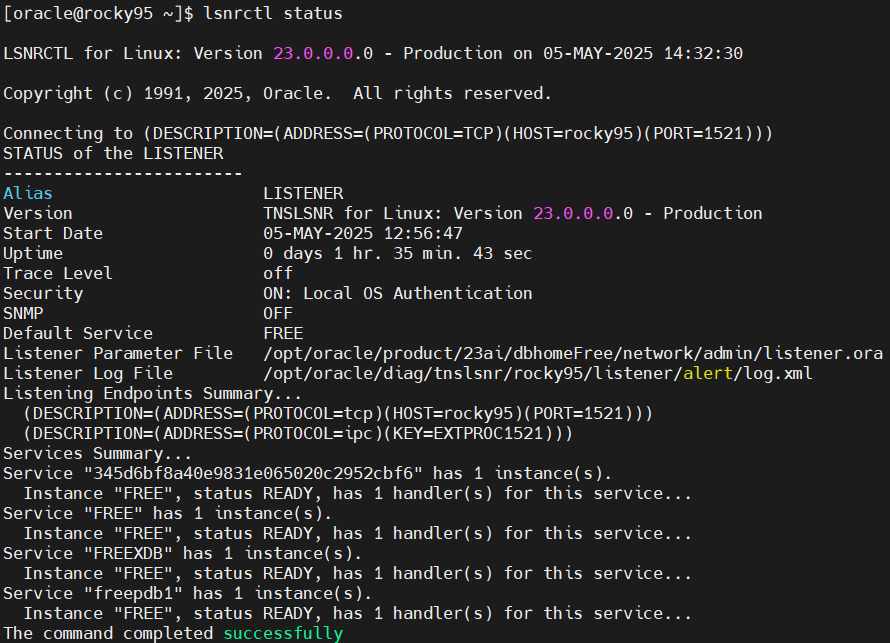Click the SNMP 'OFF' value
The height and width of the screenshot is (643, 890).
(x=277, y=313)
